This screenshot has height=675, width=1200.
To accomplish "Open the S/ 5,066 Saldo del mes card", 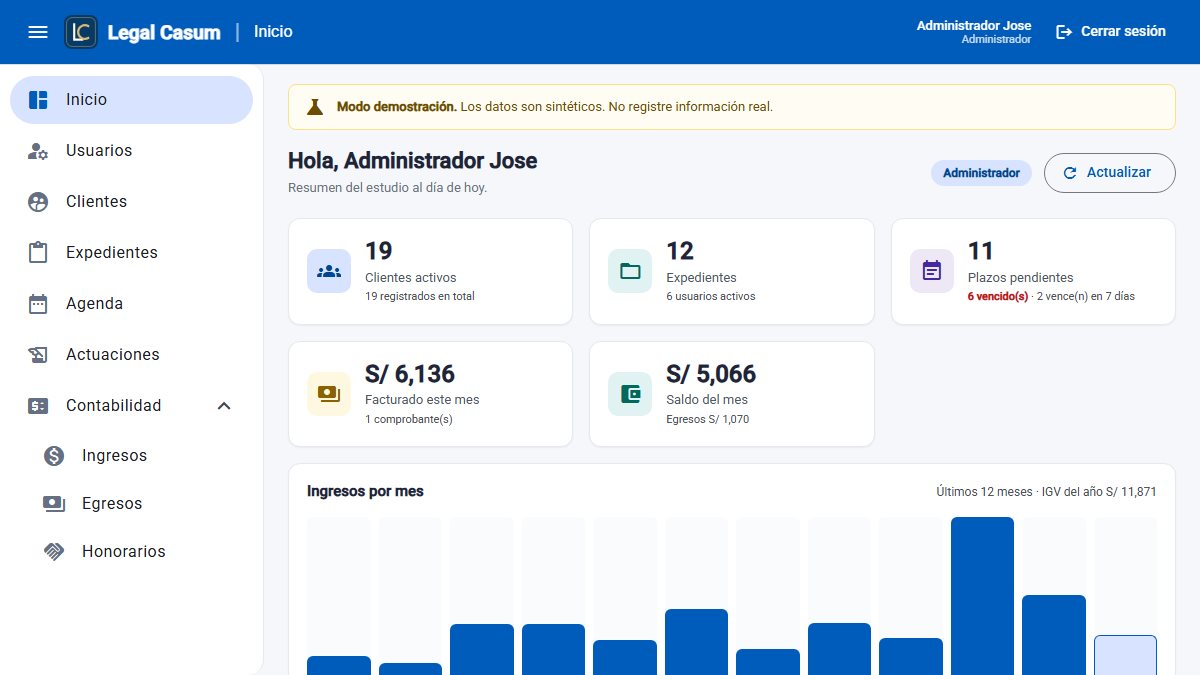I will point(732,394).
